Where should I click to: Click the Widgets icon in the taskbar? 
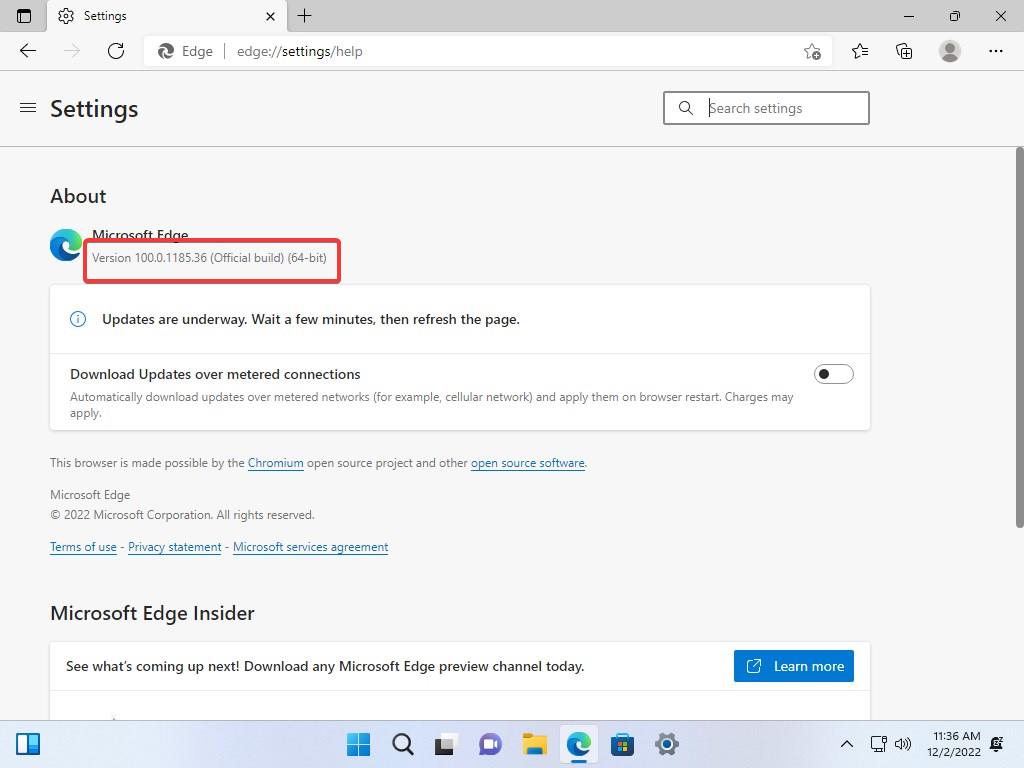coord(28,744)
